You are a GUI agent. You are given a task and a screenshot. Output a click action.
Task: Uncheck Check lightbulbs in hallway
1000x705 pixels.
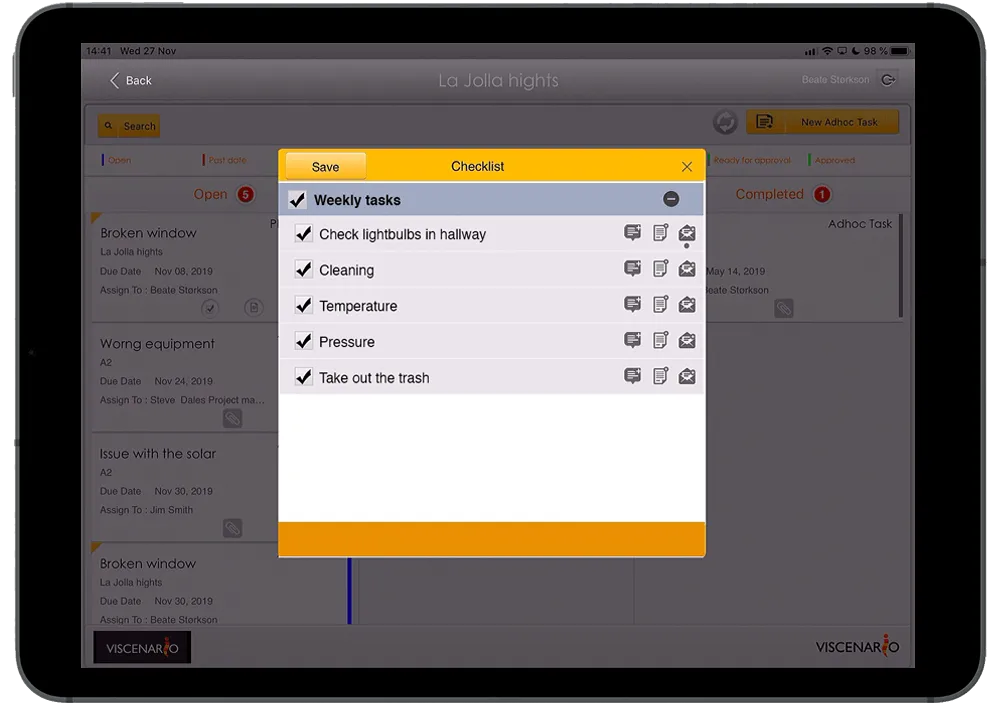tap(304, 234)
